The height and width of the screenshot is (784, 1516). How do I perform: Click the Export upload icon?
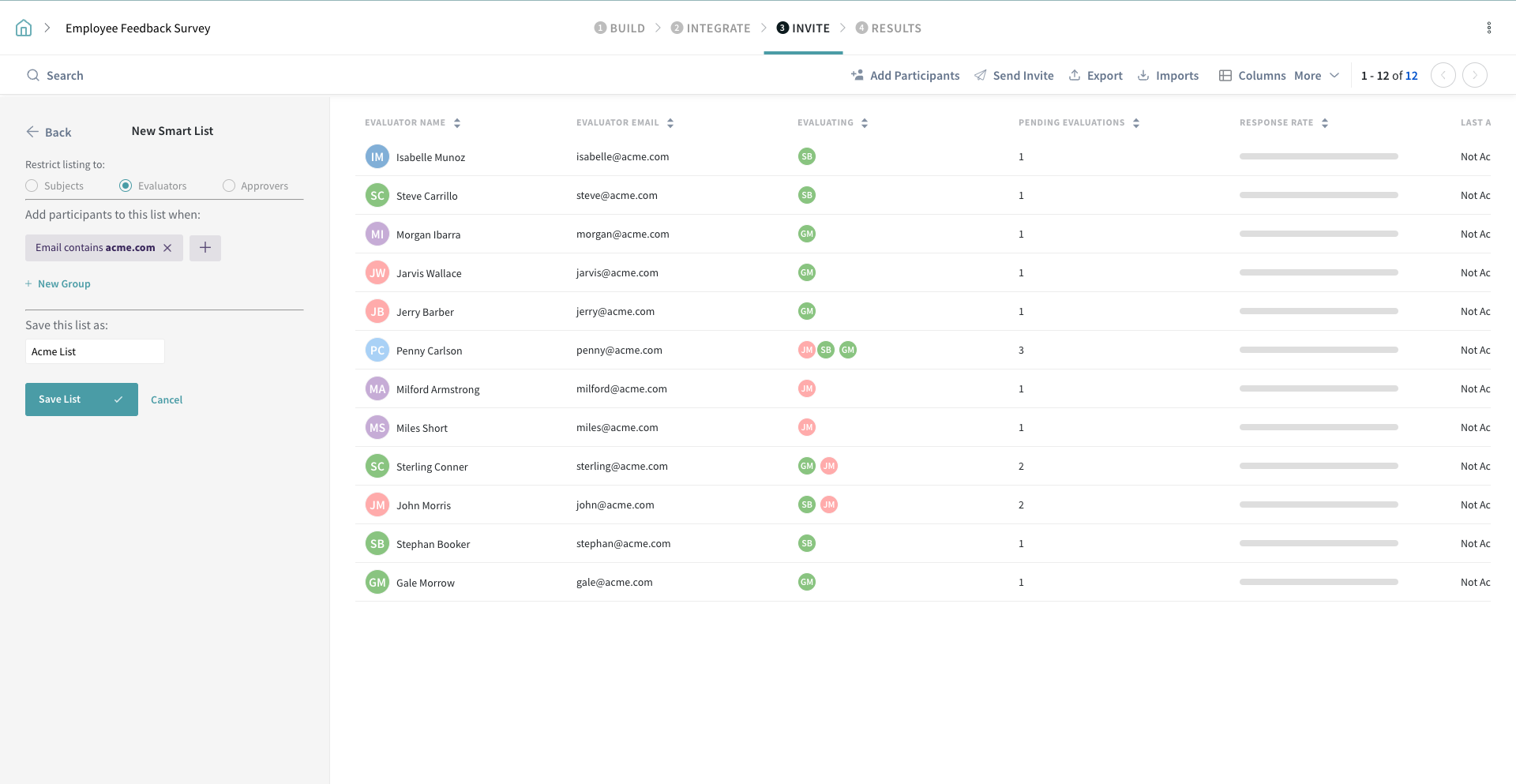tap(1075, 75)
